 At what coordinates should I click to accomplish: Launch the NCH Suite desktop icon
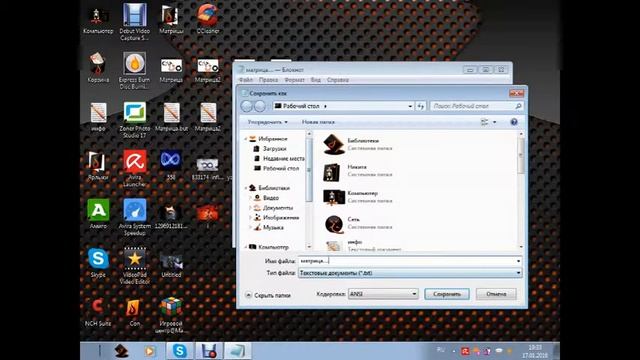click(98, 312)
